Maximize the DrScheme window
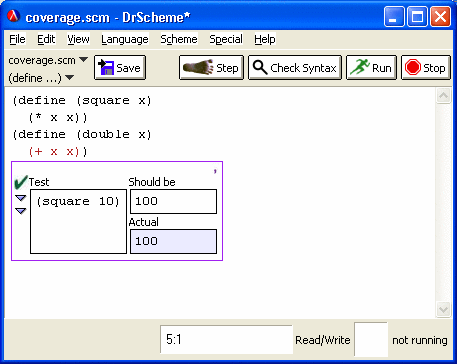Viewport: 457px width, 364px height. coord(417,17)
